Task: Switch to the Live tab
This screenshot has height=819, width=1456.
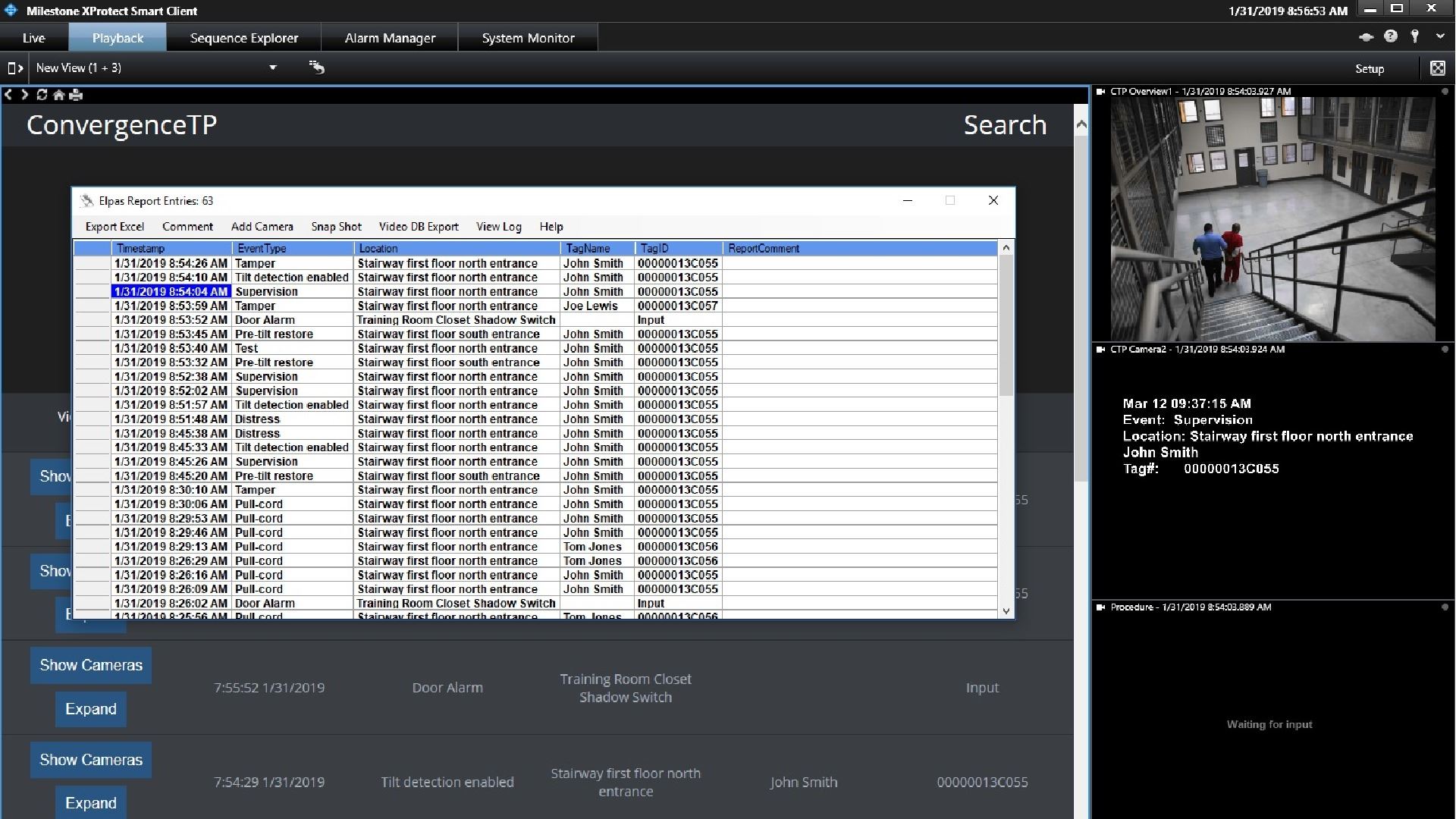Action: [34, 38]
